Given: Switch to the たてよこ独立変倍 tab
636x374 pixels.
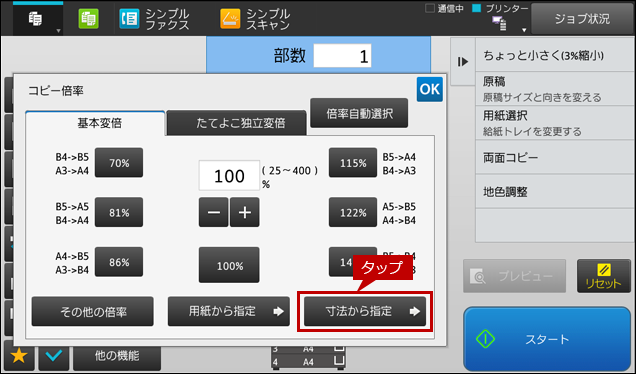Looking at the screenshot, I should point(236,123).
